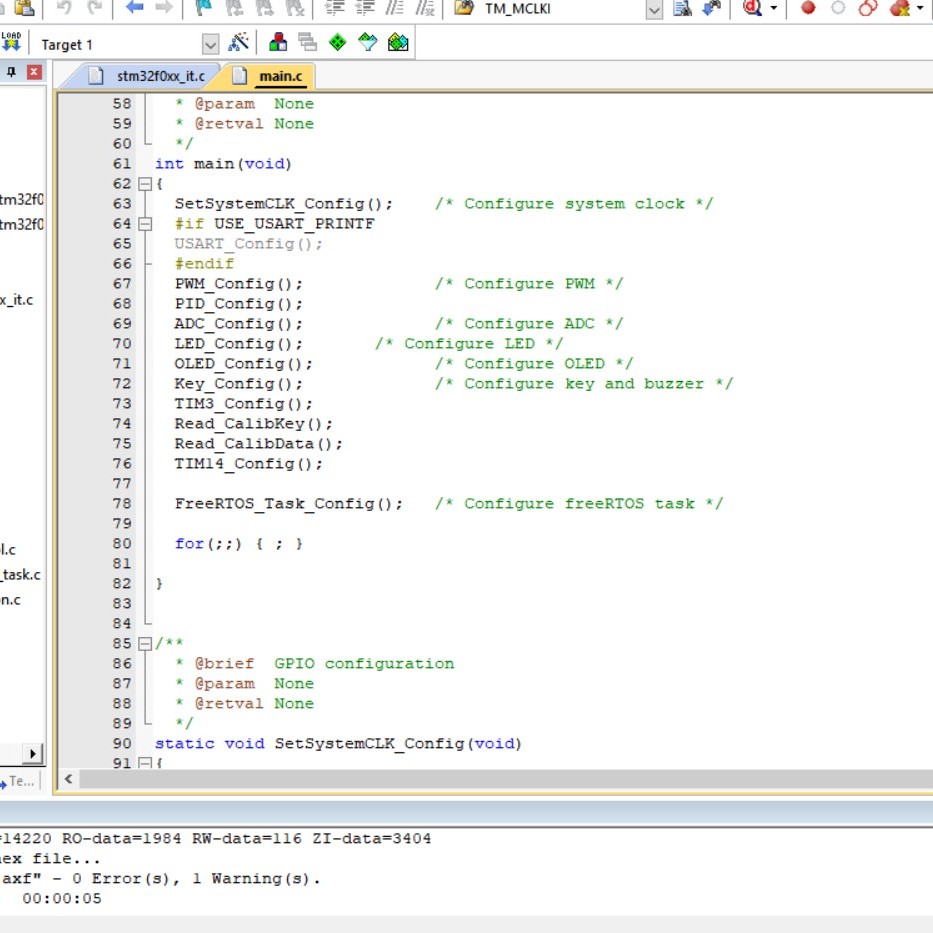Collapse the #if block at line 64
933x933 pixels.
coord(145,224)
